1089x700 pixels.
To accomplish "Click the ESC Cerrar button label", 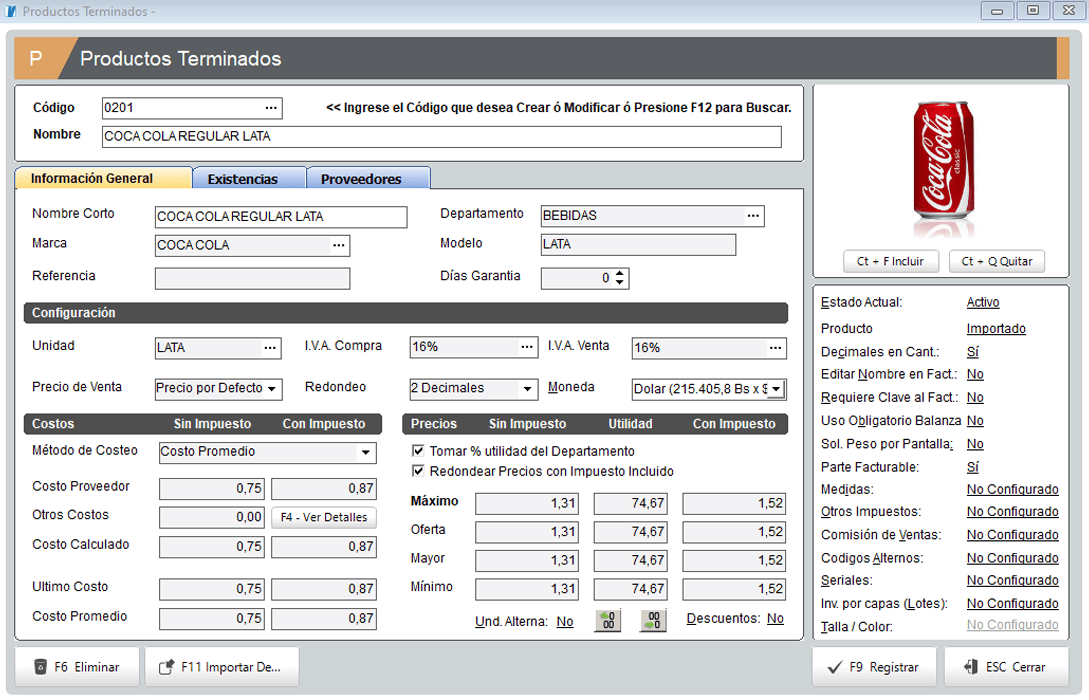I will (x=1015, y=667).
